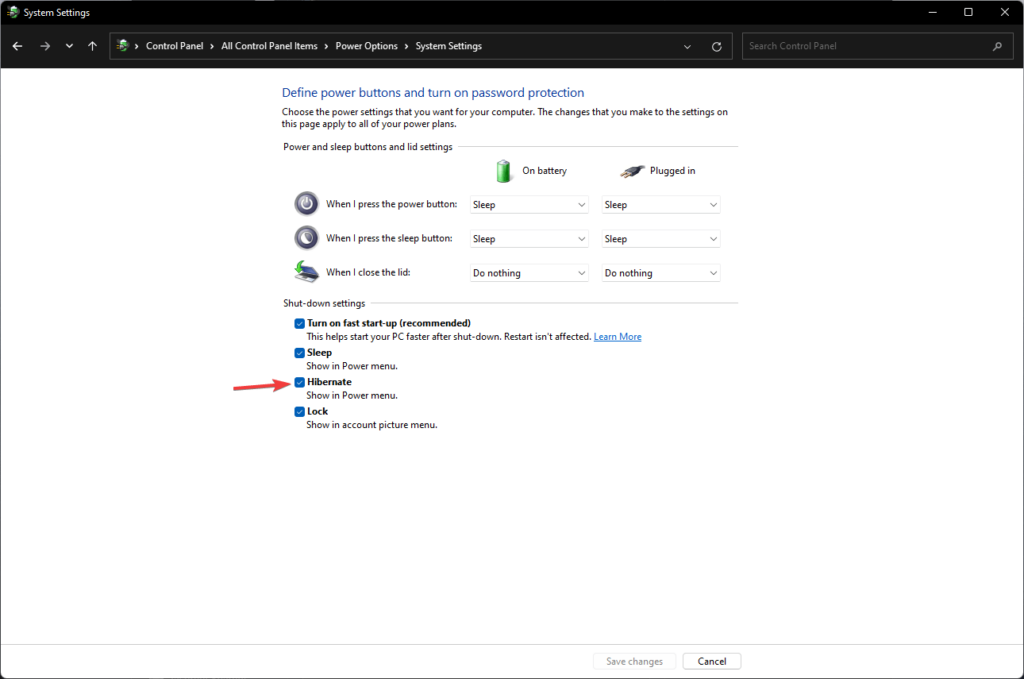
Task: Go up one level with up arrow
Action: point(92,46)
